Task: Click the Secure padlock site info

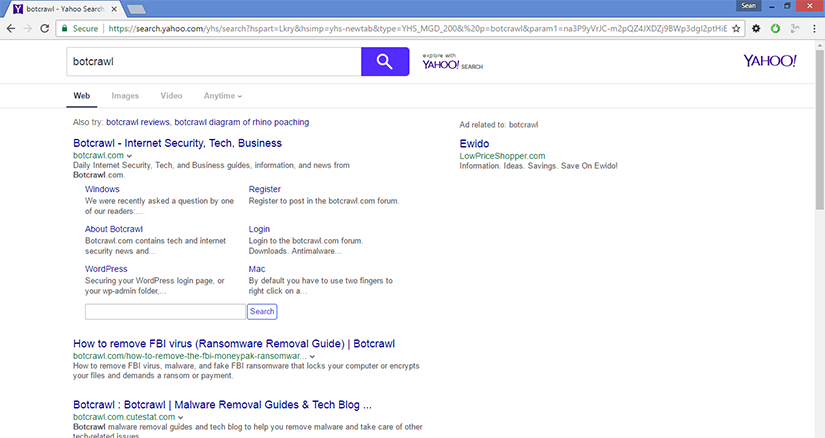Action: click(80, 28)
